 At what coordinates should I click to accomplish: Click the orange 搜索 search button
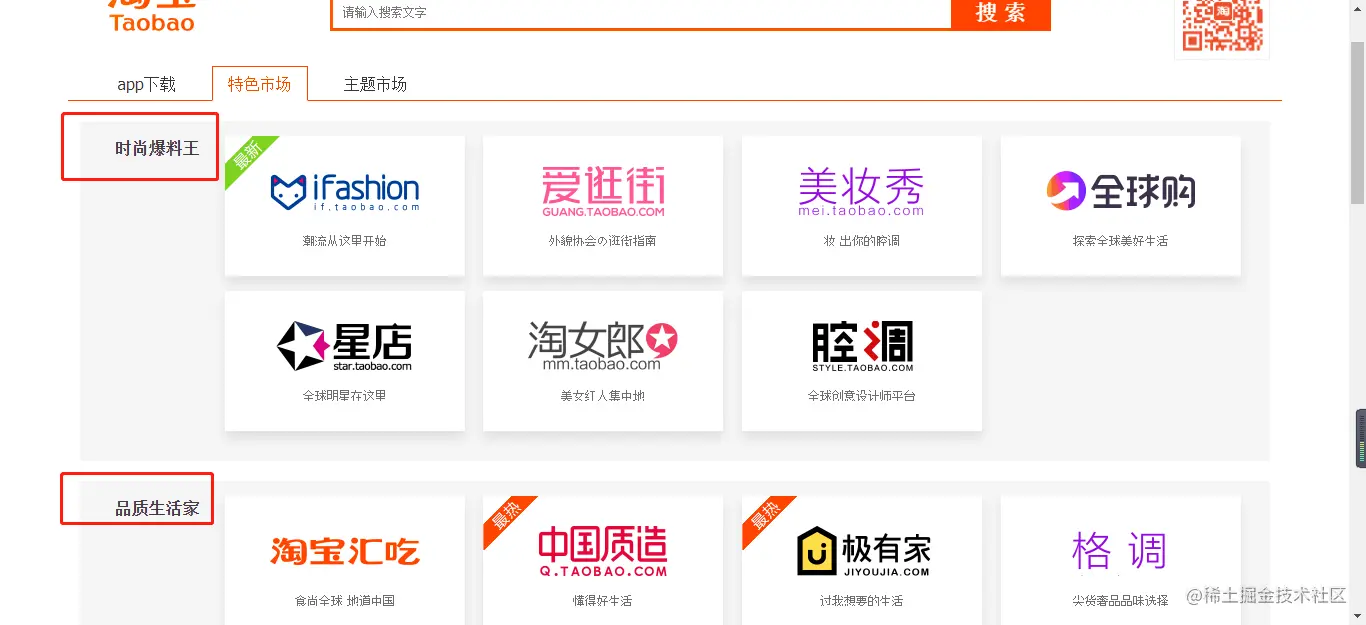click(1000, 13)
